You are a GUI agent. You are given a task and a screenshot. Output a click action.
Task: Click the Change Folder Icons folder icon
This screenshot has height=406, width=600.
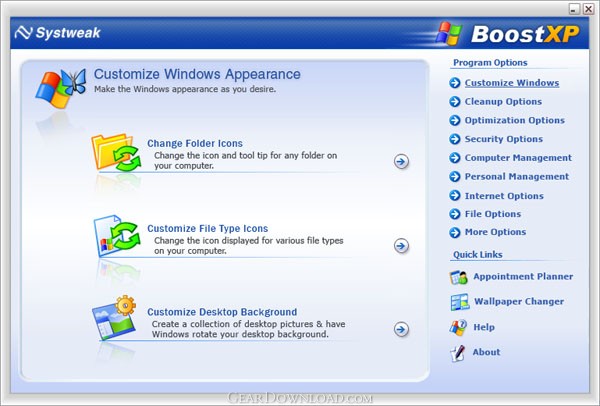coord(116,152)
